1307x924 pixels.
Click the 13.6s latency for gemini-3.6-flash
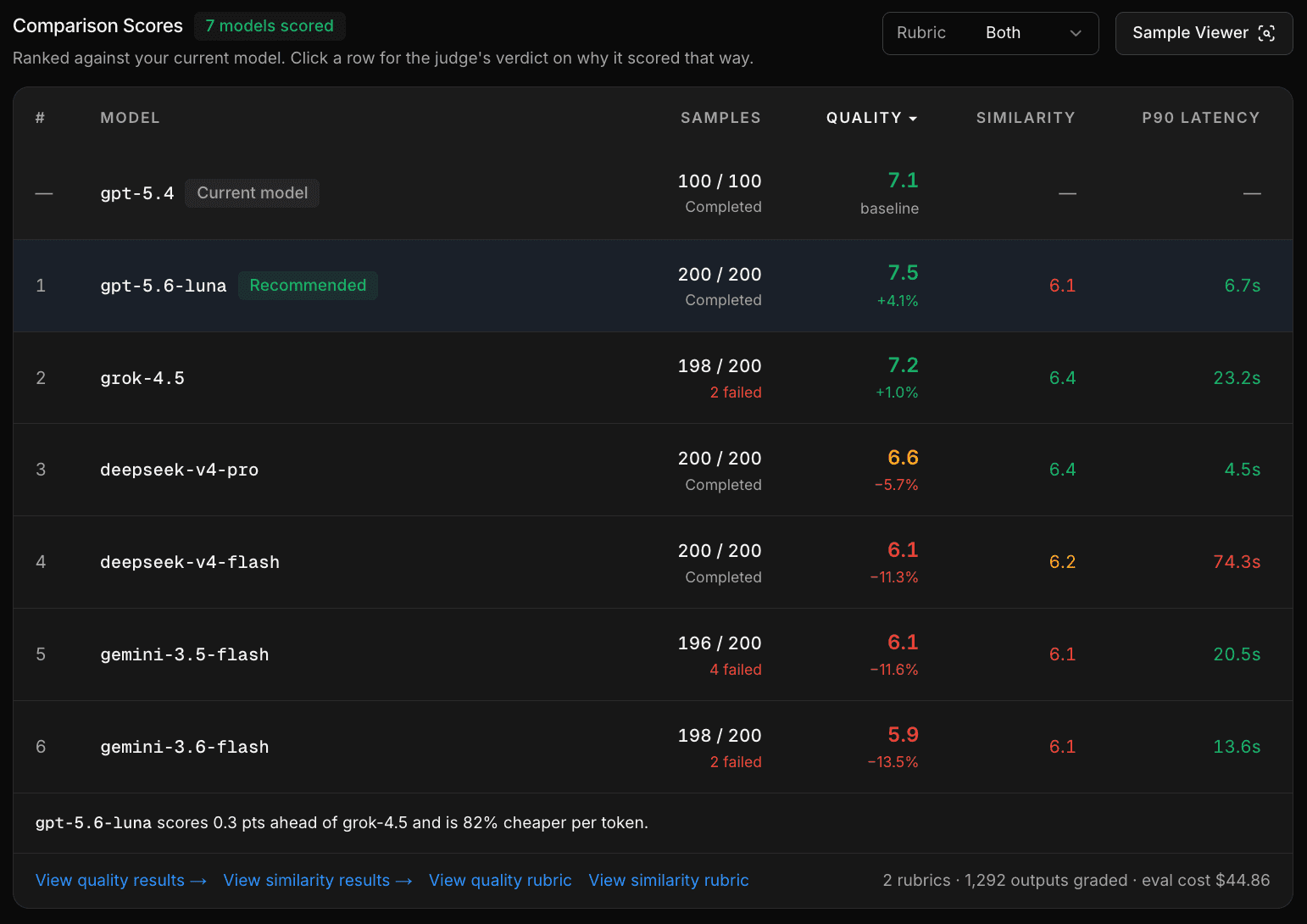pos(1237,747)
